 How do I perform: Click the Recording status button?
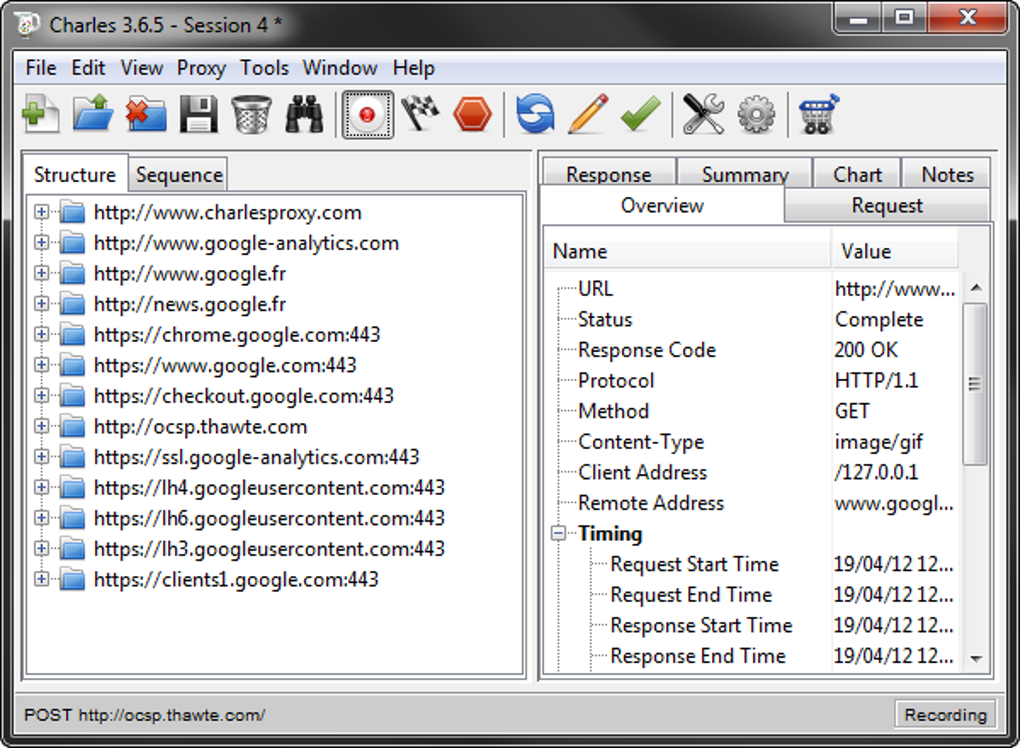(945, 715)
